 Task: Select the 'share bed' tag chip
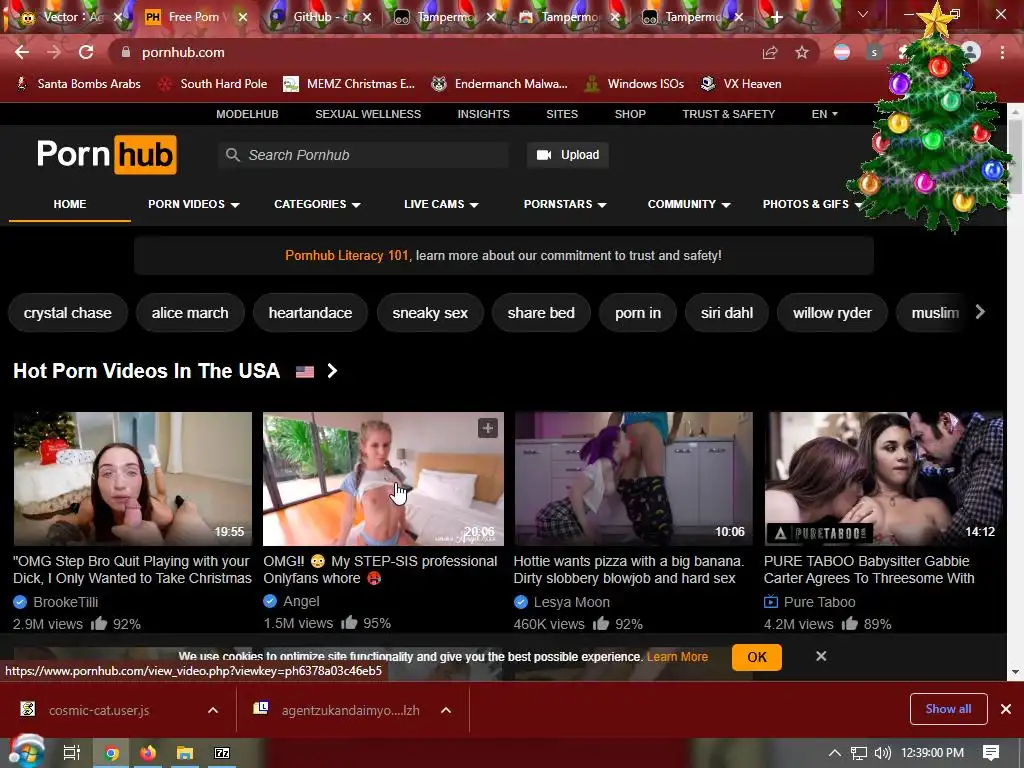point(541,313)
